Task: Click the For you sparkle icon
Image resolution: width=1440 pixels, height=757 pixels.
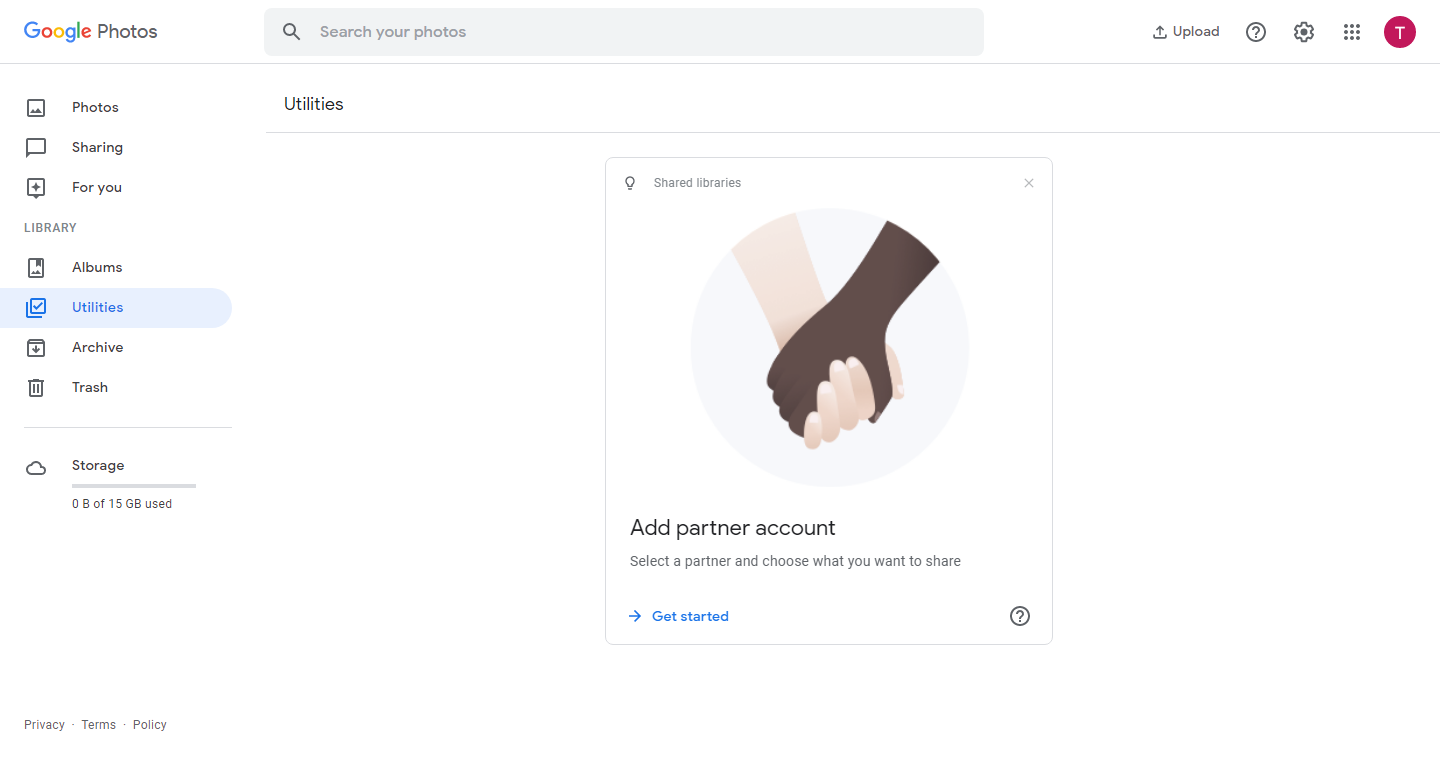Action: tap(36, 187)
